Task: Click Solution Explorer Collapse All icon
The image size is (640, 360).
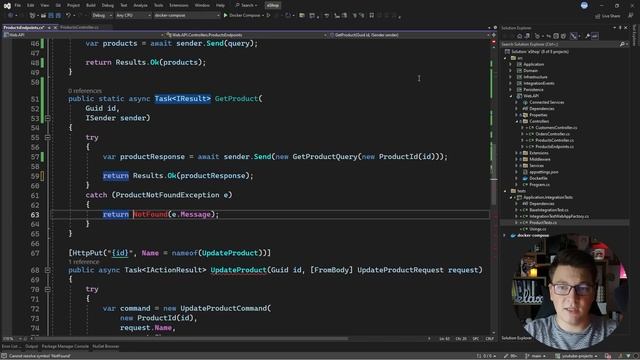Action: tap(556, 36)
